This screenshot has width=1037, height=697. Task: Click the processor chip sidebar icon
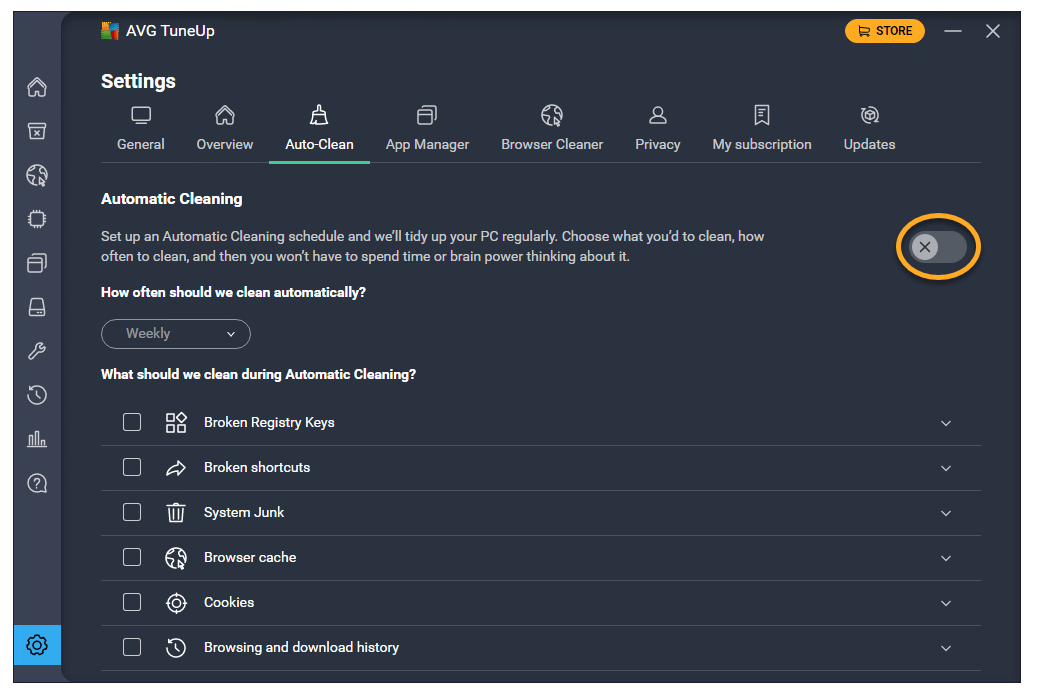pyautogui.click(x=37, y=219)
